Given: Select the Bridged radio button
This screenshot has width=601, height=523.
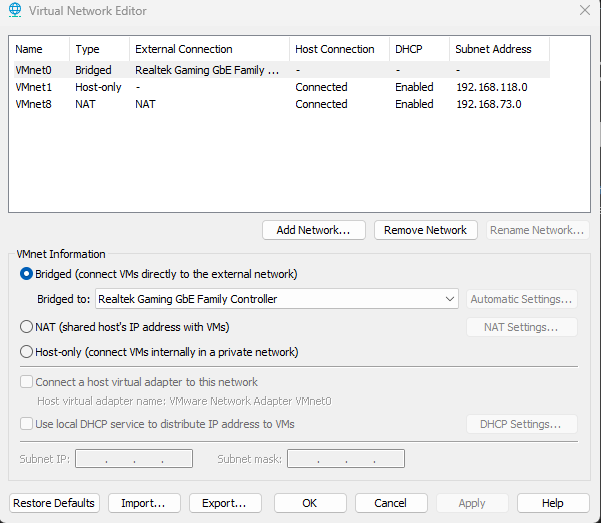Looking at the screenshot, I should (x=26, y=274).
